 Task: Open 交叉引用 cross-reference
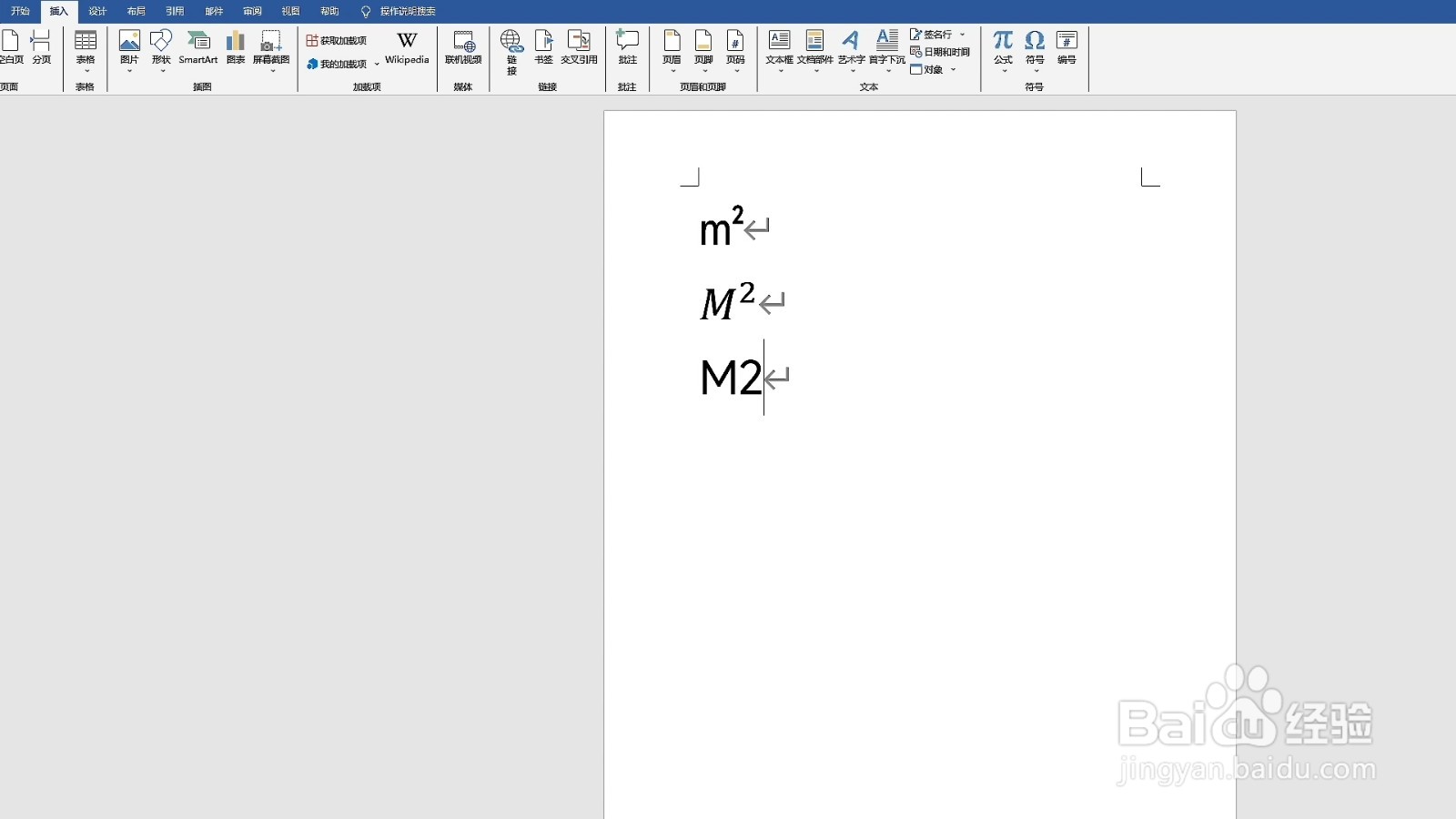pos(579,47)
